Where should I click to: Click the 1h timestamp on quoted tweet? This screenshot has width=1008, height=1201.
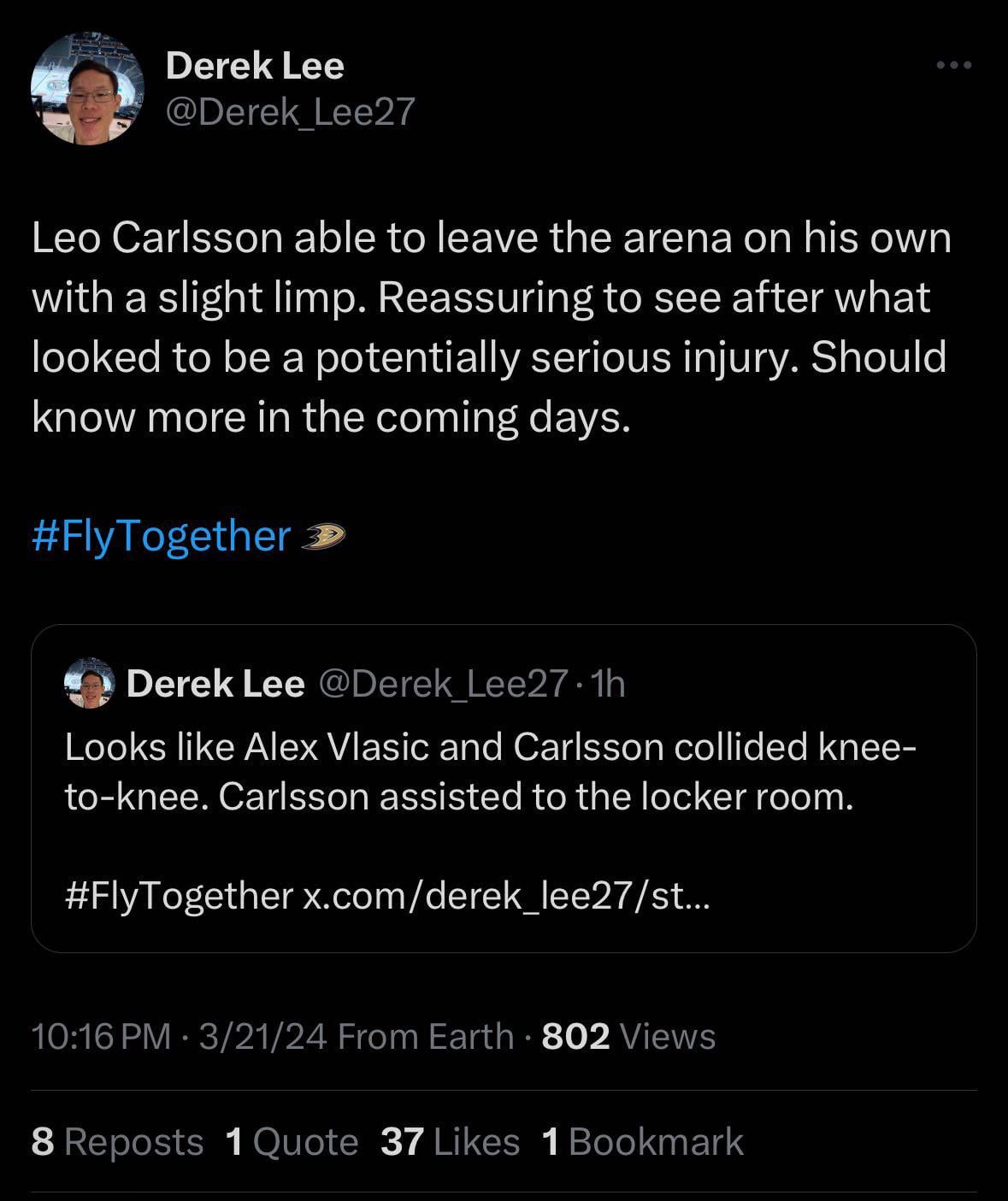tap(609, 683)
